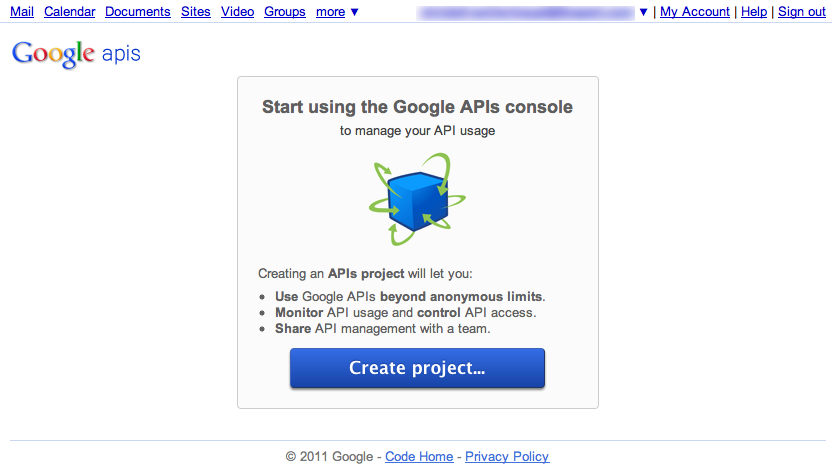Open the Privacy Policy footer link

click(x=507, y=456)
